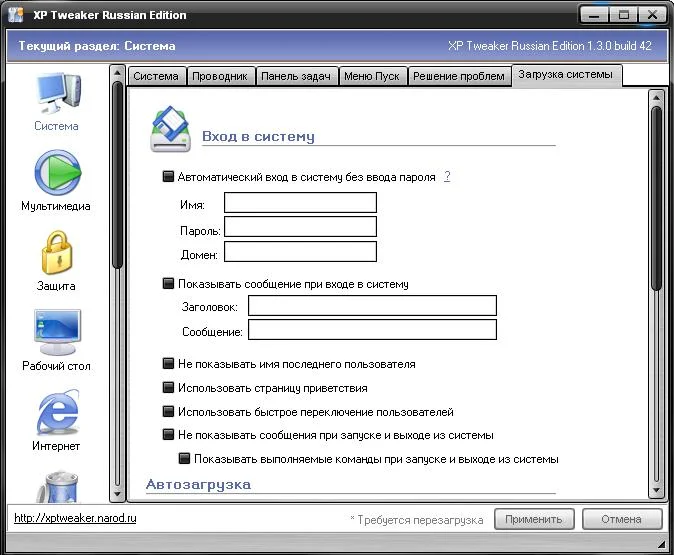Toggle Использовать страницу приветствия checkbox
This screenshot has width=674, height=555.
coord(168,388)
